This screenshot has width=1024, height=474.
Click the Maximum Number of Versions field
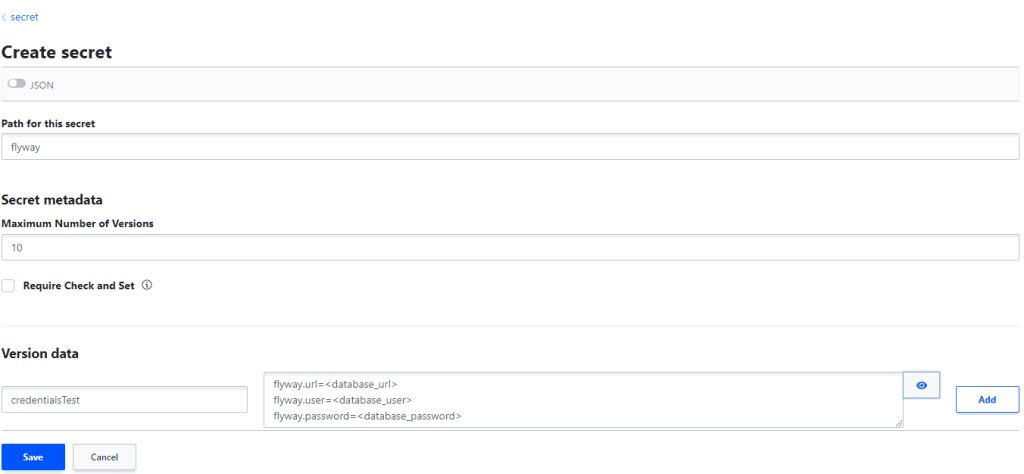[x=510, y=247]
